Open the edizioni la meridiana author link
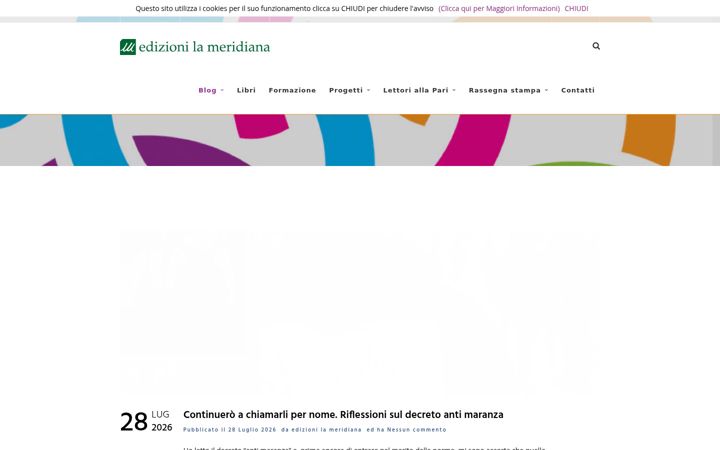 326,430
